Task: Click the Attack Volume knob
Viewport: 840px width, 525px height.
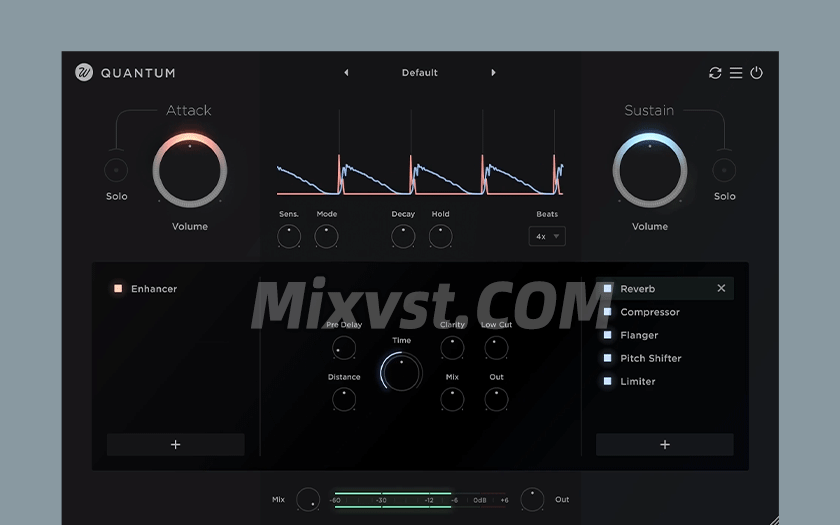Action: 190,170
